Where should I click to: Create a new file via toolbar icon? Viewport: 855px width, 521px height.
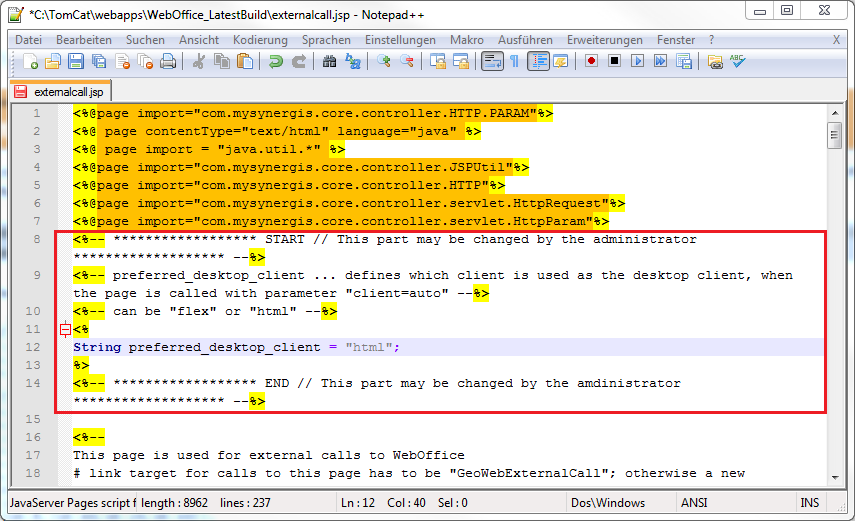pyautogui.click(x=31, y=62)
